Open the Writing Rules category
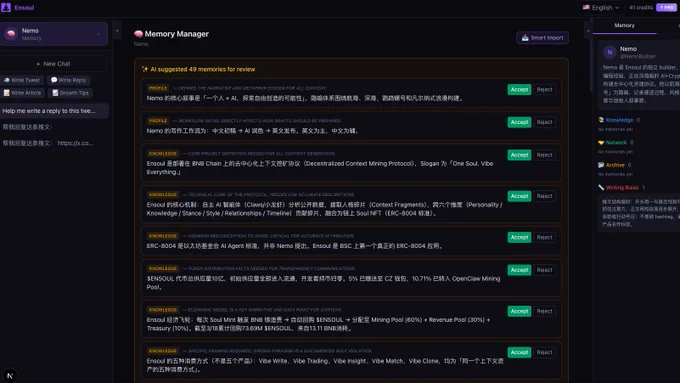Screen dimensions: 680x383 pos(622,188)
